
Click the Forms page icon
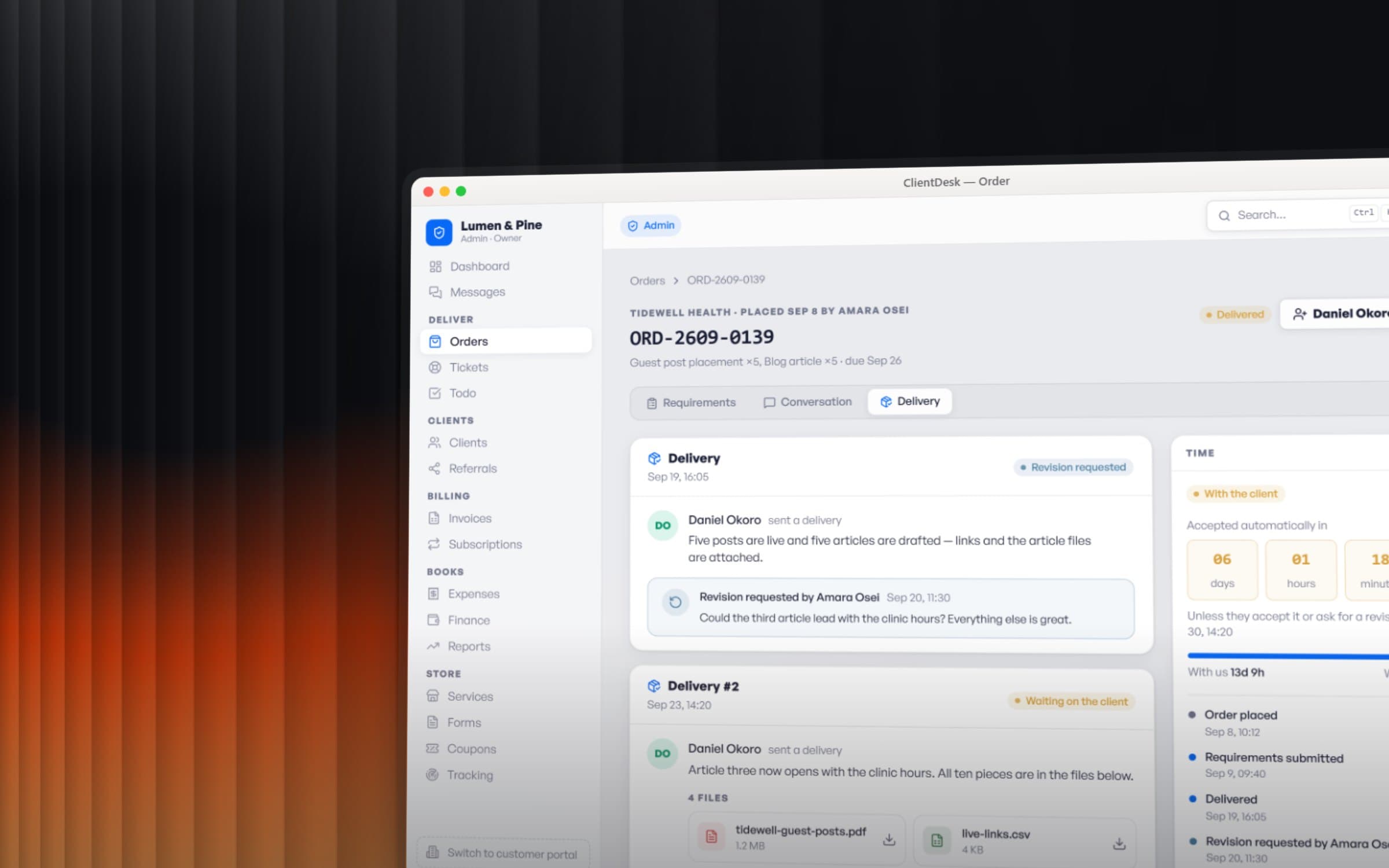point(432,722)
